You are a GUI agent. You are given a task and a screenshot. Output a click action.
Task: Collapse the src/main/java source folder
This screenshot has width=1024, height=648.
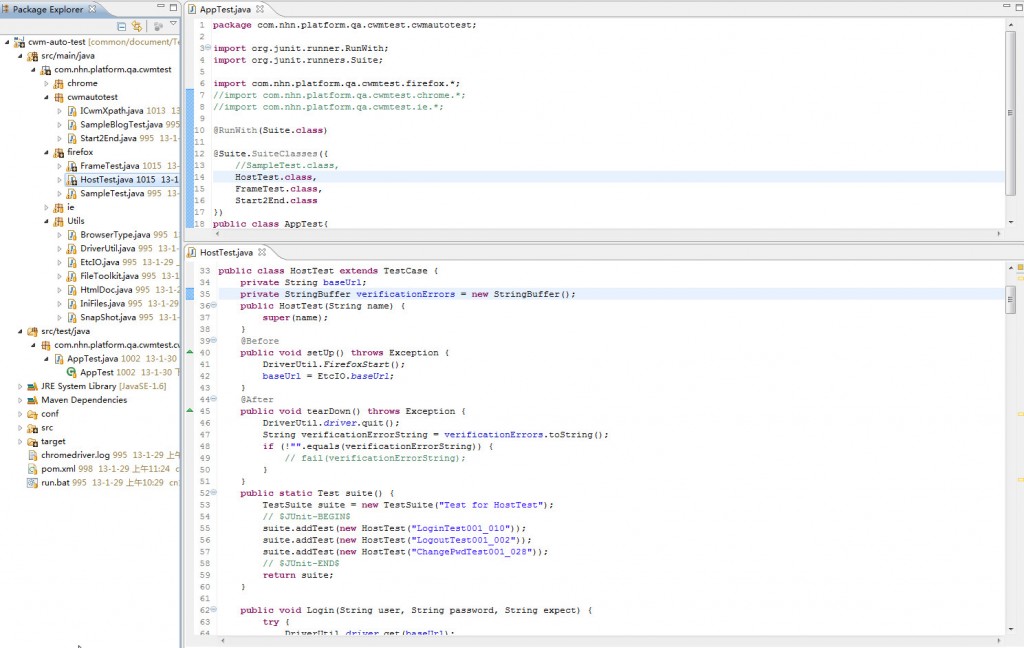pyautogui.click(x=20, y=56)
